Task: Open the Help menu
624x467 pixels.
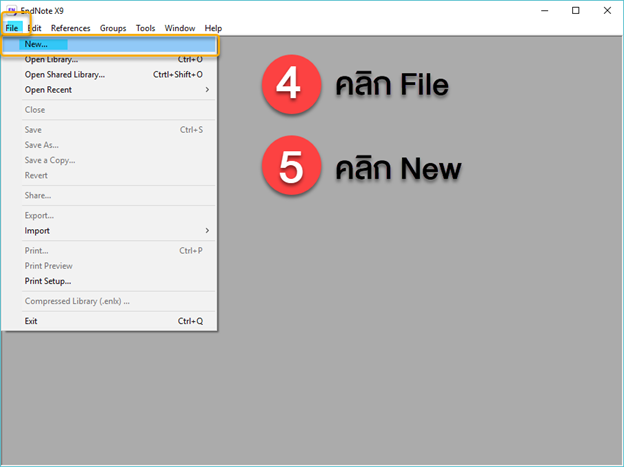Action: pyautogui.click(x=213, y=28)
